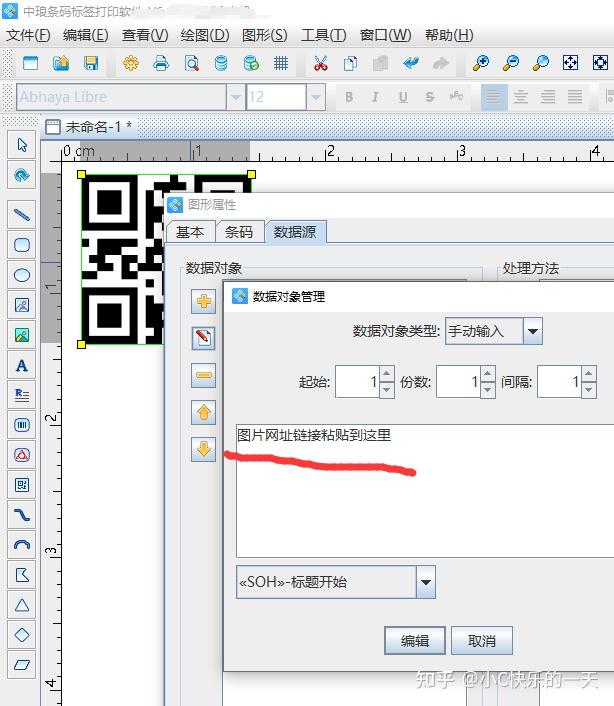
Task: Select the ellipse drawing tool
Action: click(x=22, y=275)
